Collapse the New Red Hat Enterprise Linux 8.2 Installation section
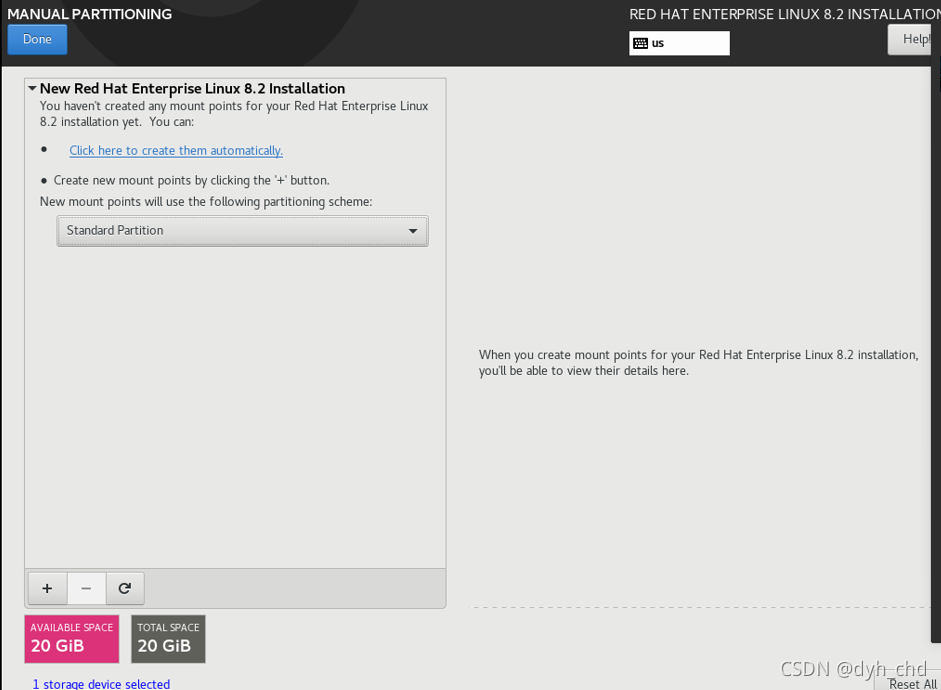The image size is (941, 690). click(x=32, y=88)
